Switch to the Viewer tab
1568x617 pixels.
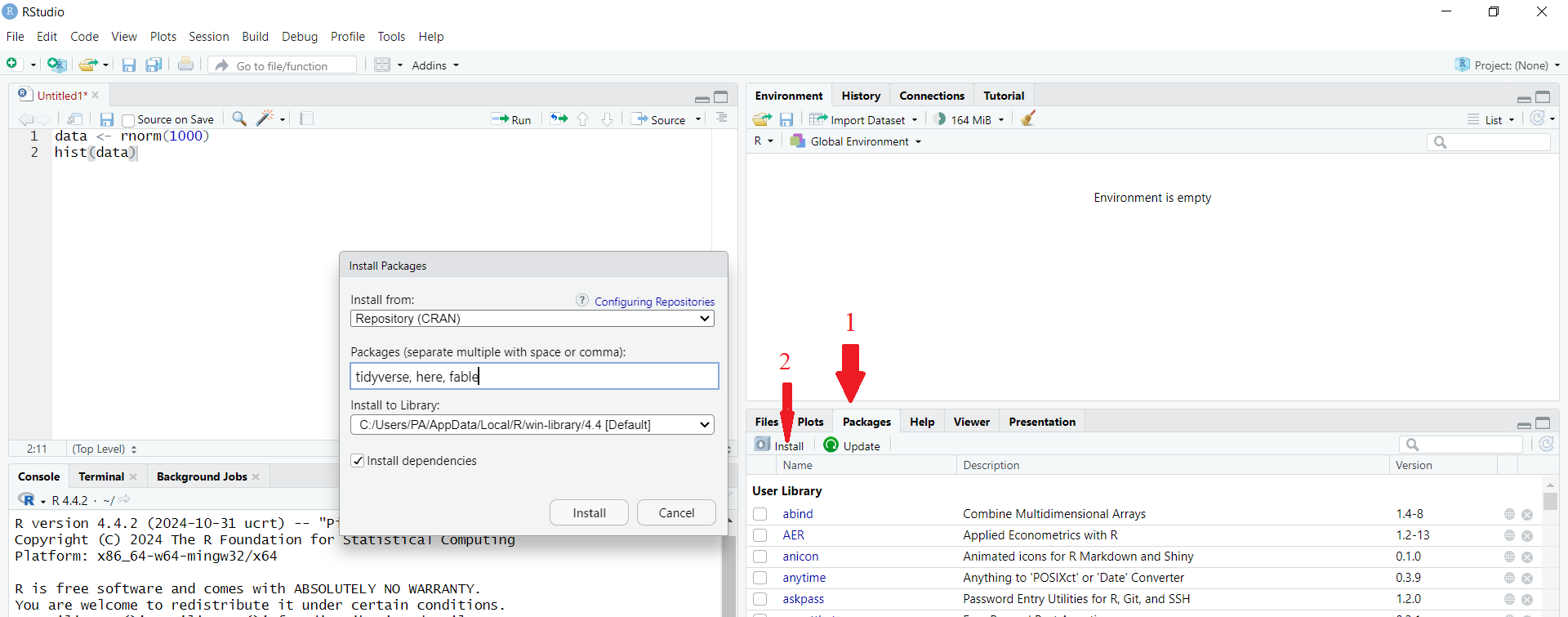click(971, 422)
